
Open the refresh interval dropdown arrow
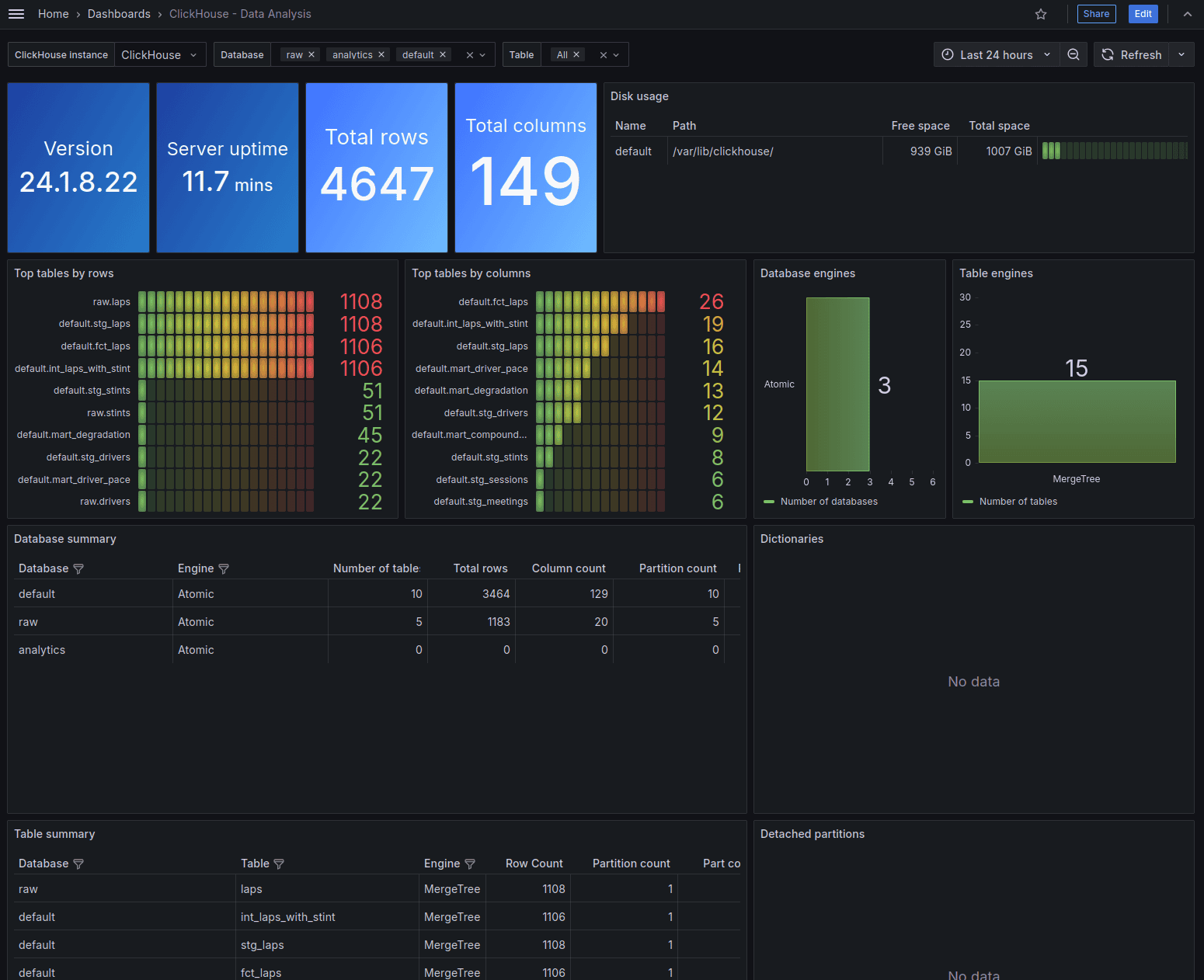pos(1181,54)
